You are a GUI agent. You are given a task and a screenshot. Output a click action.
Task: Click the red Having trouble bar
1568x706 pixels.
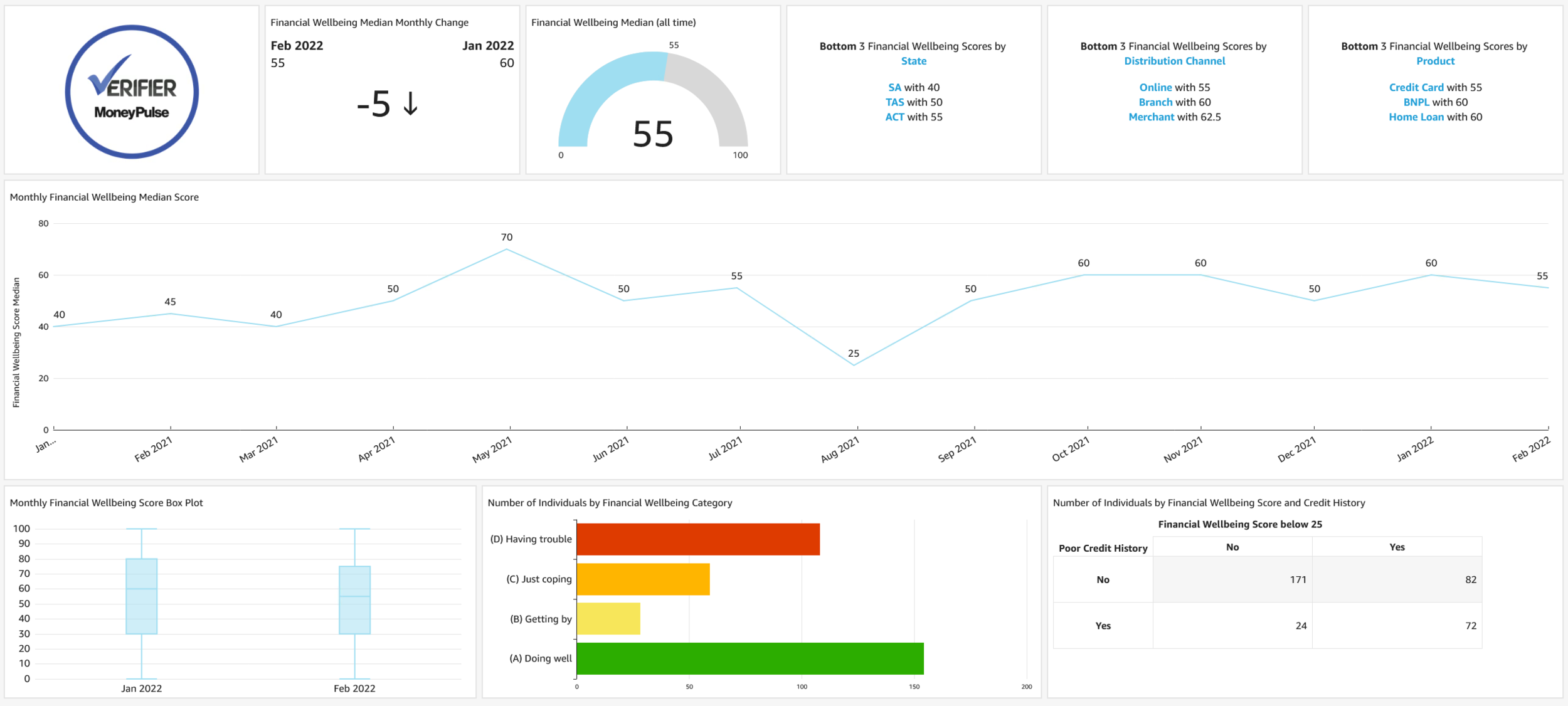(697, 539)
